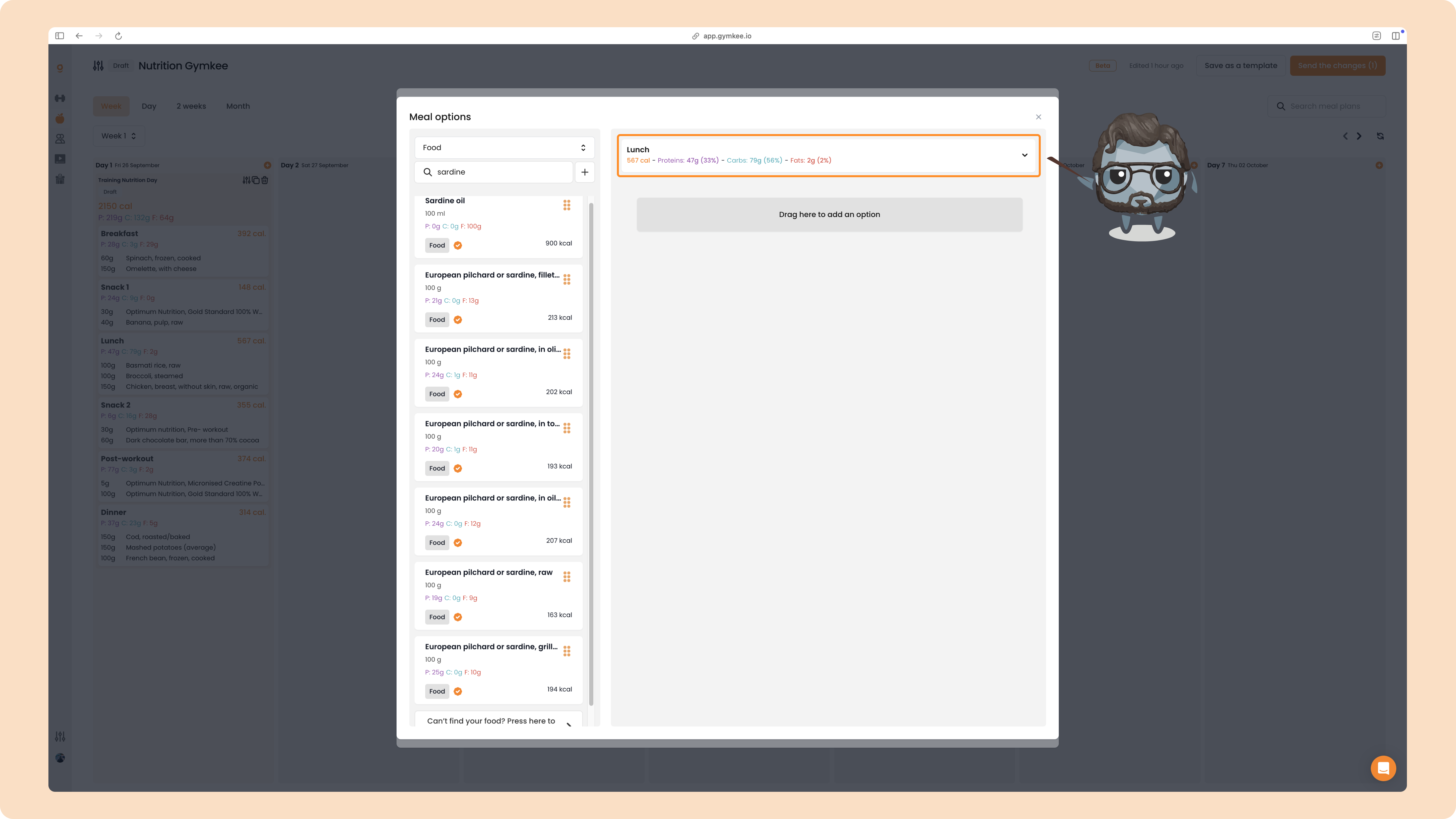
Task: Click the verified badge on Sardine oil card
Action: (458, 246)
